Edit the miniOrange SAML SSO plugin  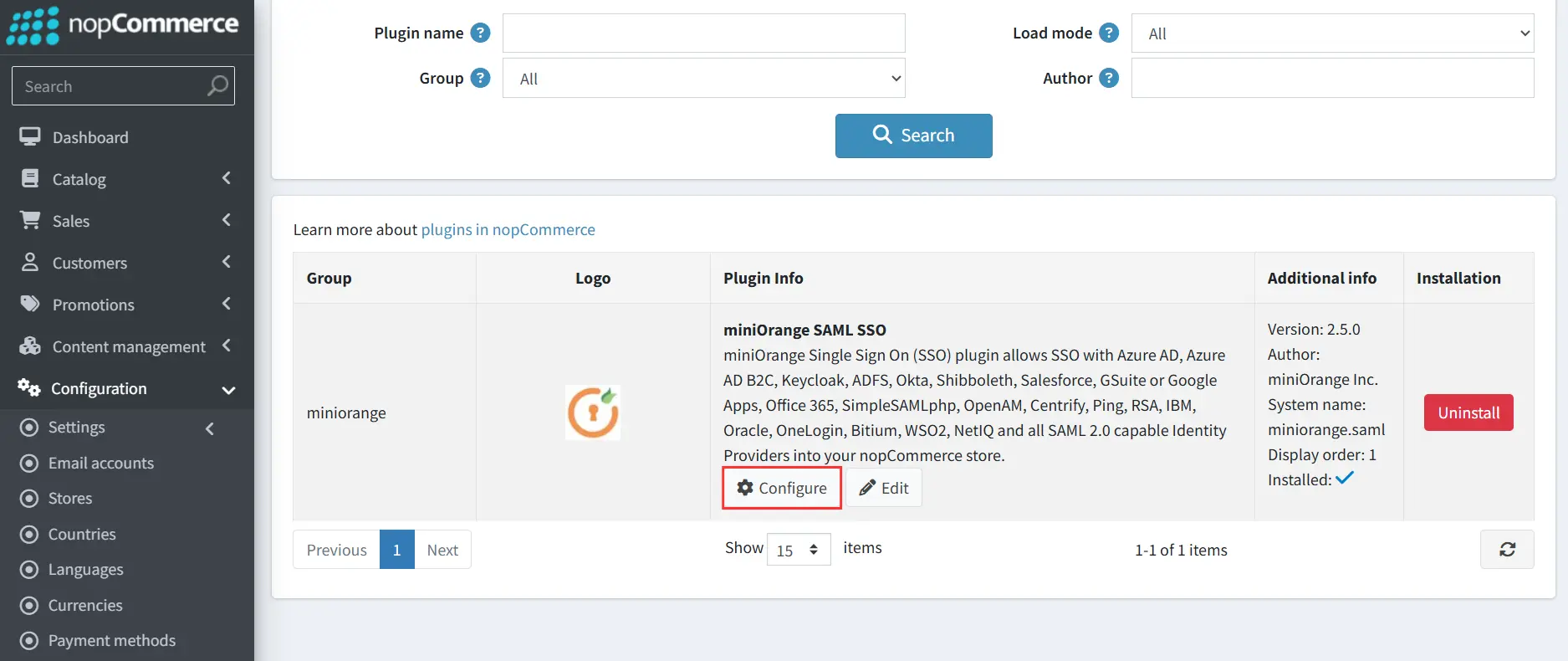pos(884,488)
